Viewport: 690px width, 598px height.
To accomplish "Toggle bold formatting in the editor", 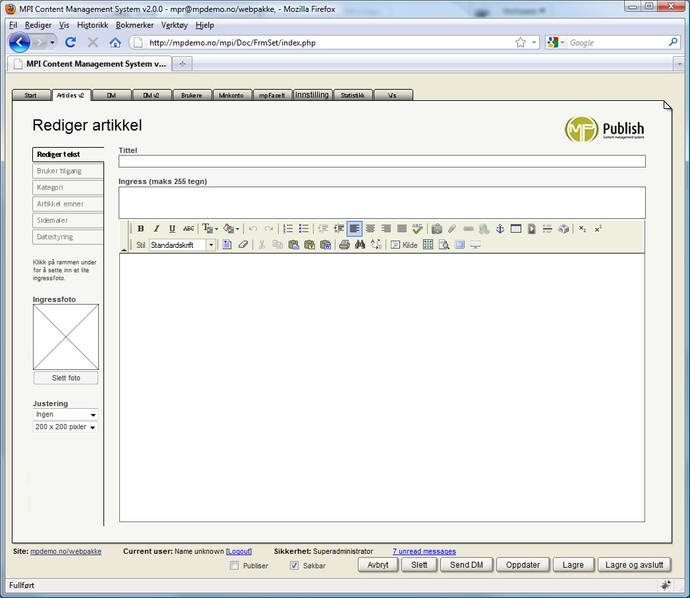I will coord(141,229).
